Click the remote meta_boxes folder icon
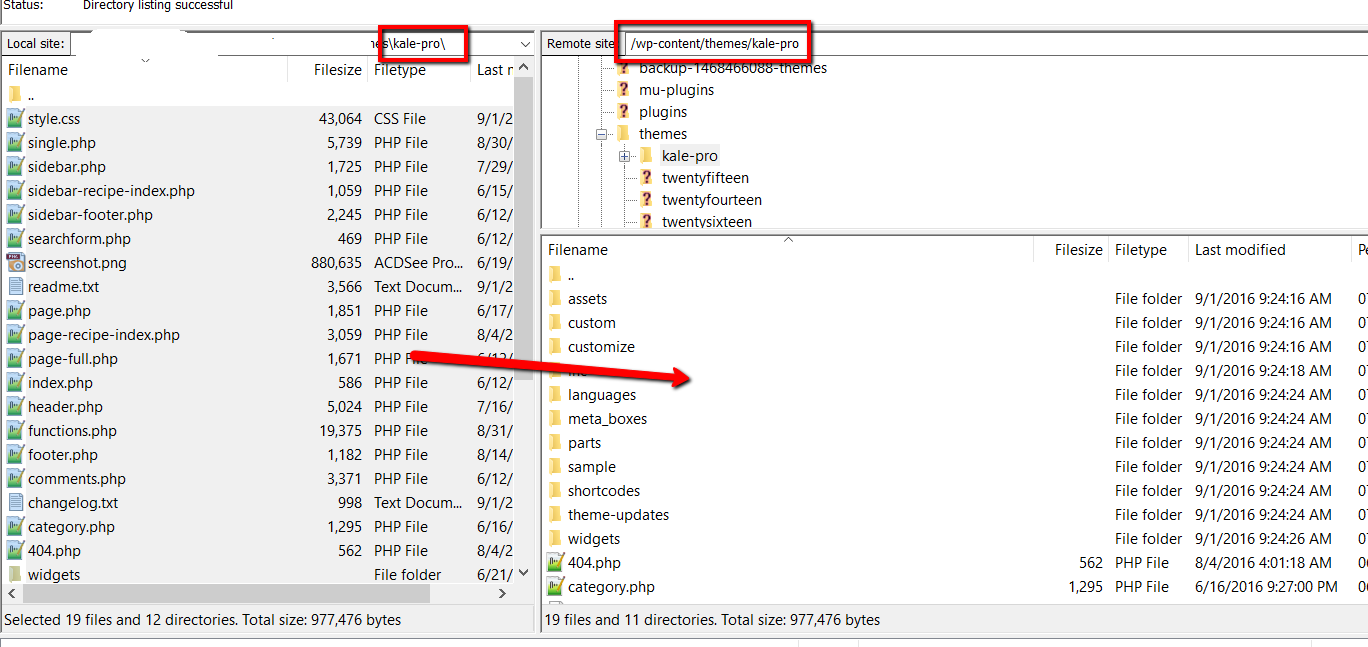This screenshot has height=647, width=1368. (556, 419)
